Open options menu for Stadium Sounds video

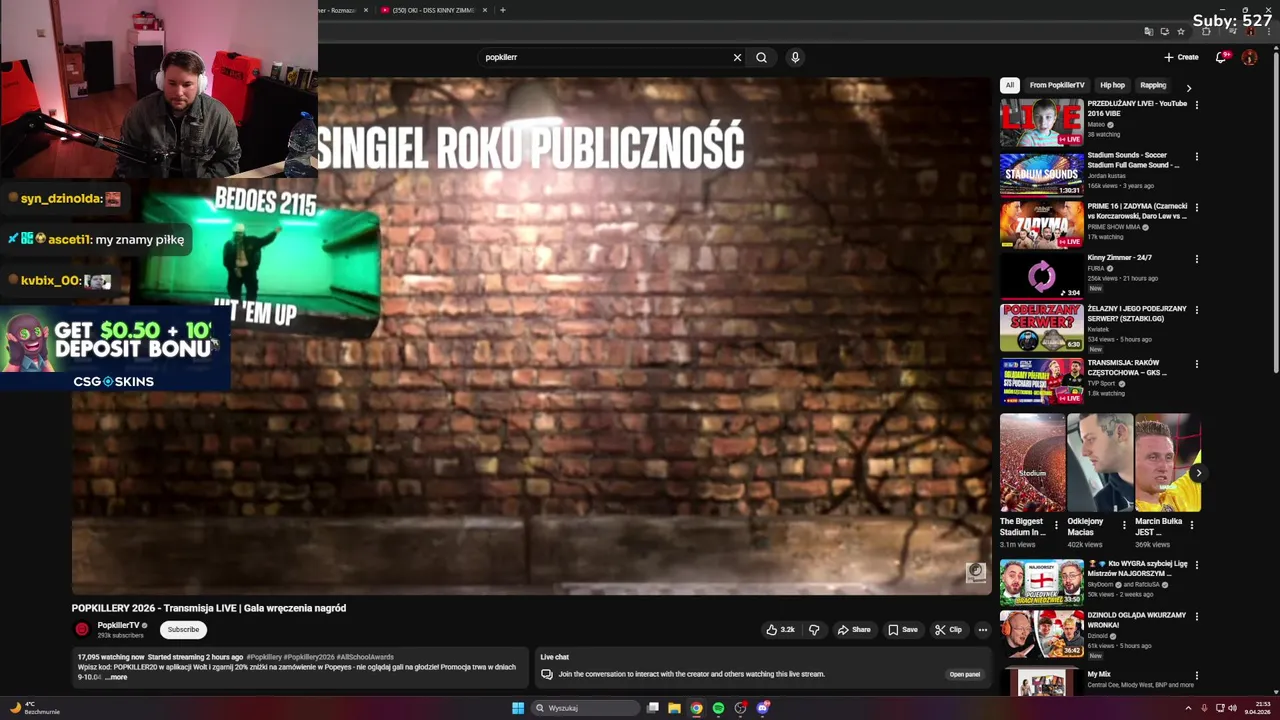1196,157
